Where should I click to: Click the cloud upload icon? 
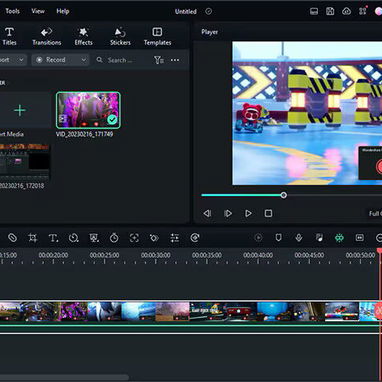[347, 11]
